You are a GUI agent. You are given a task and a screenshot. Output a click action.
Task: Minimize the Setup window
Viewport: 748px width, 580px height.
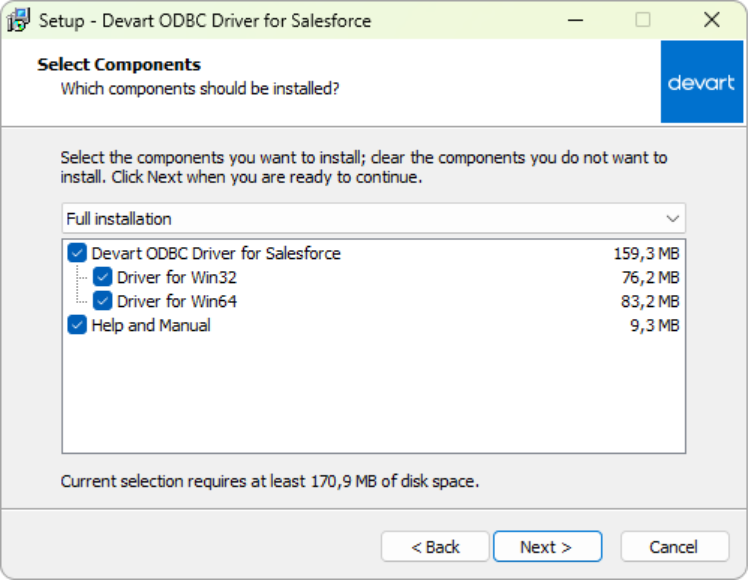tap(574, 20)
